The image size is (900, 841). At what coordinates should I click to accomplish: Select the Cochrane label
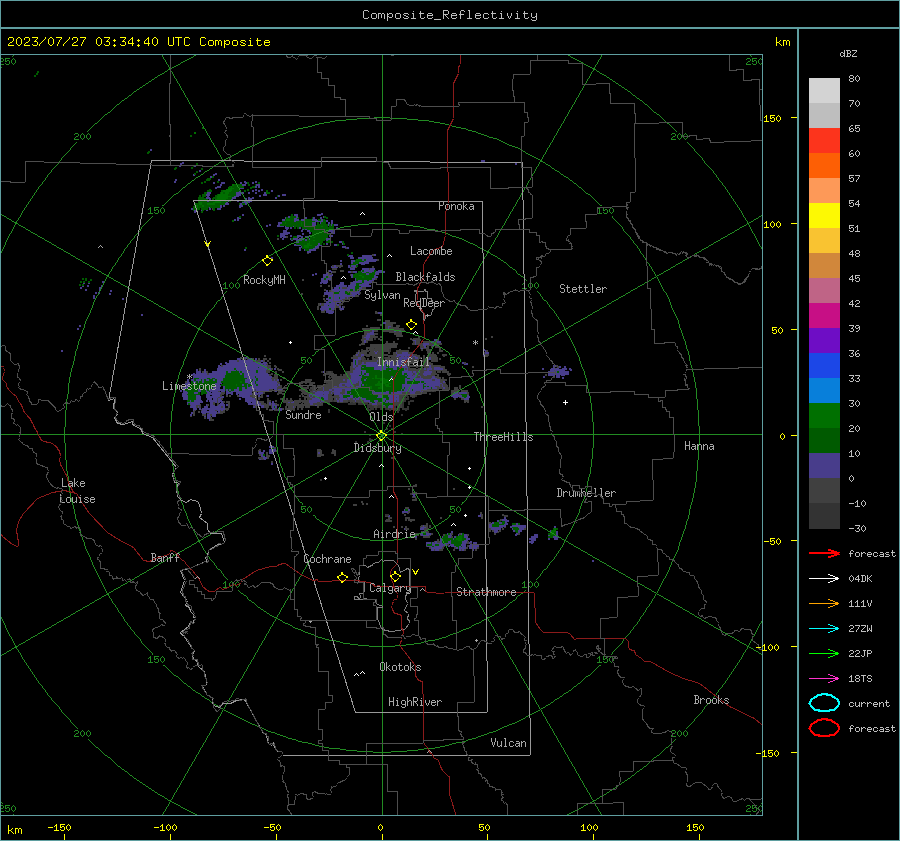click(327, 559)
